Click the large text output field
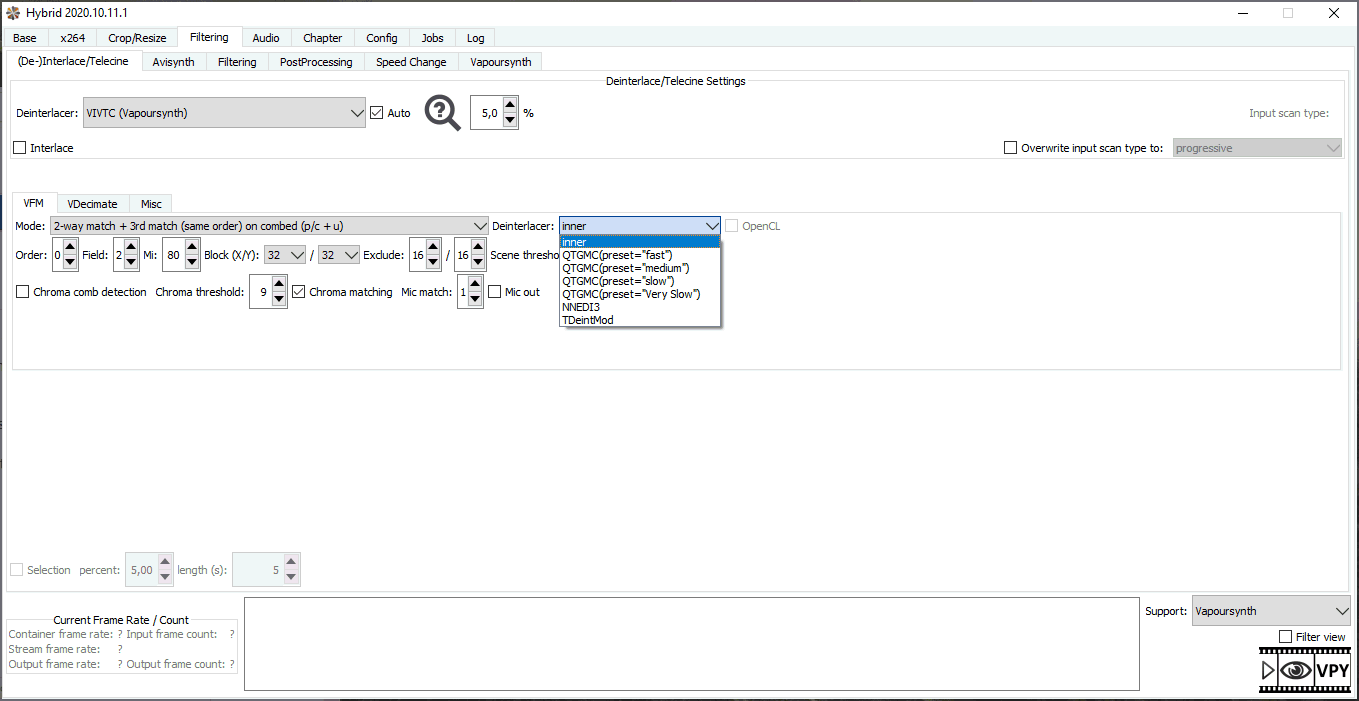Image resolution: width=1359 pixels, height=701 pixels. click(691, 644)
